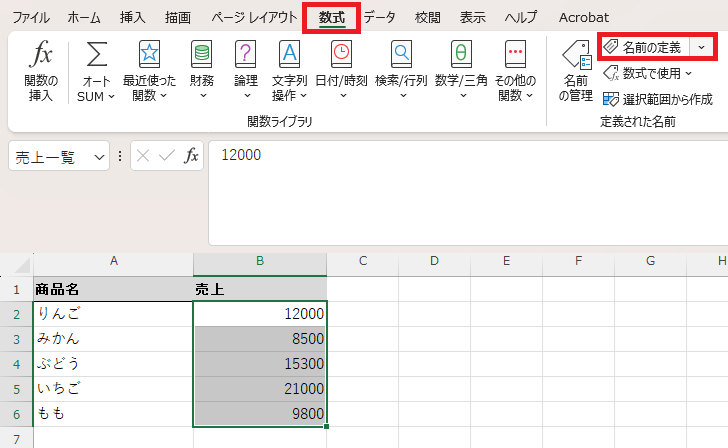Click the cell もも

(113, 414)
